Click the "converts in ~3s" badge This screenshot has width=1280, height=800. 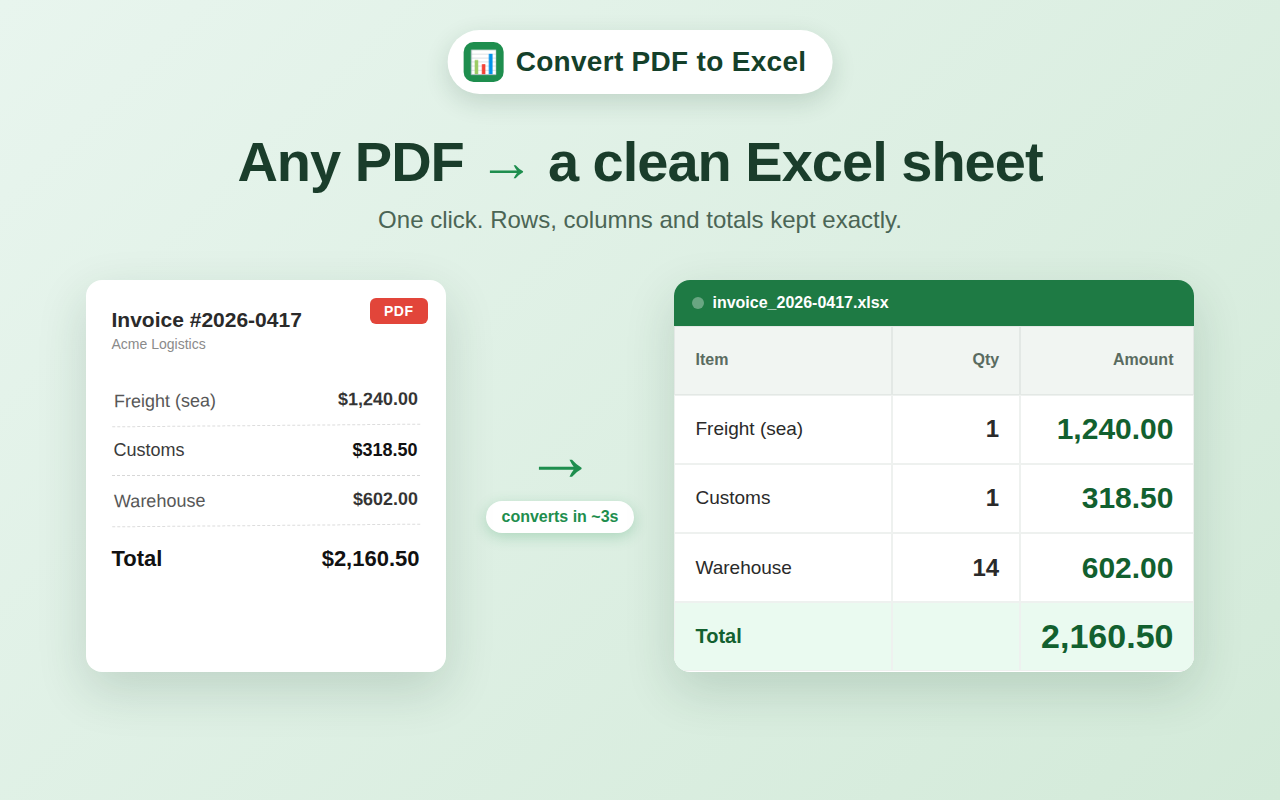pyautogui.click(x=560, y=517)
